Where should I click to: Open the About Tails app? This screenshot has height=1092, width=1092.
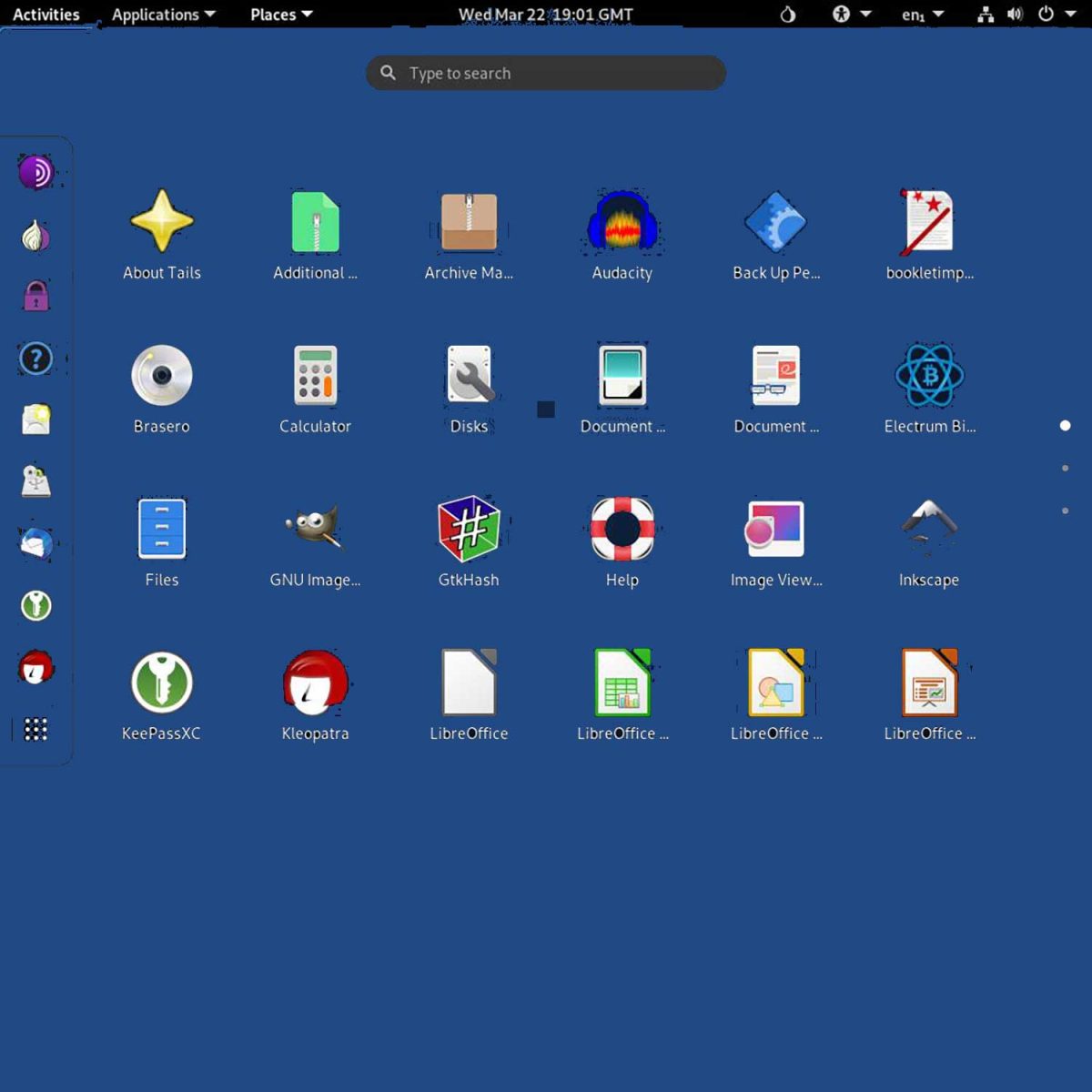[162, 223]
